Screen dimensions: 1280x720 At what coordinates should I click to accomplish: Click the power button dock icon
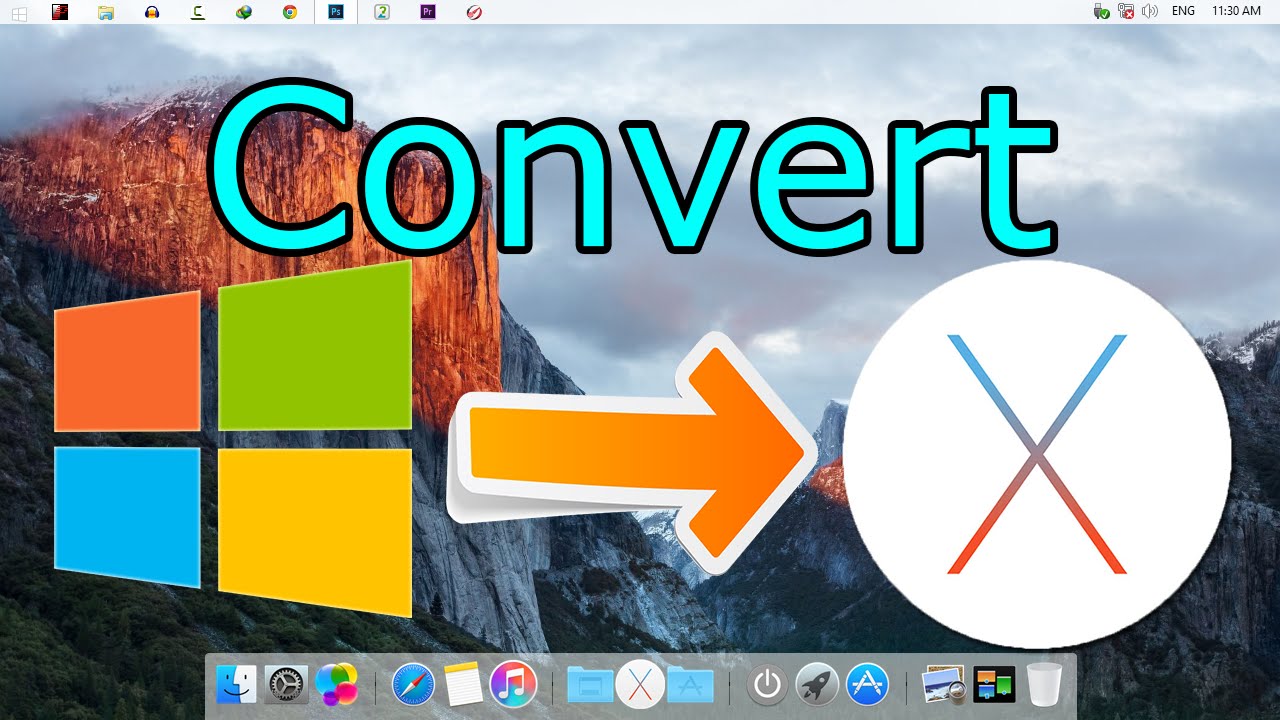coord(767,685)
